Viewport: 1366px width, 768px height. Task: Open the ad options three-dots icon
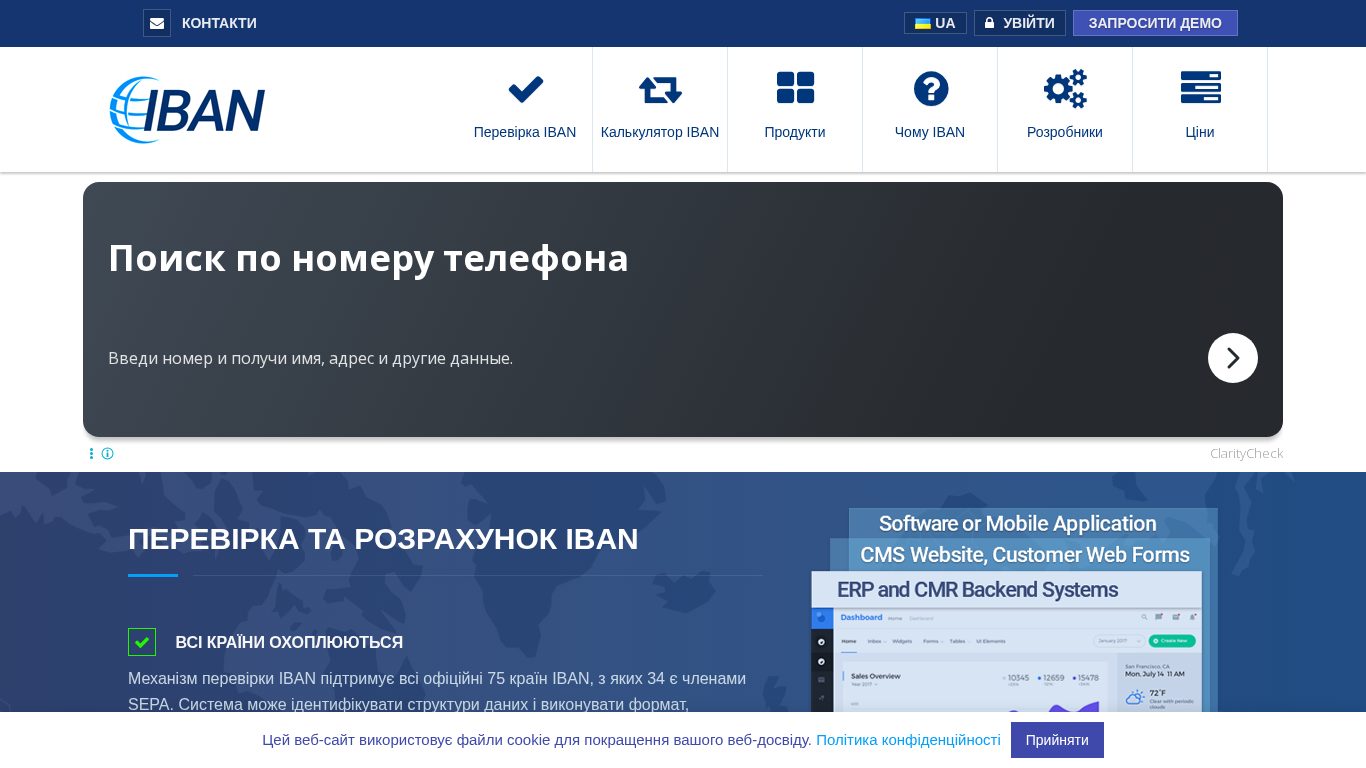coord(91,454)
